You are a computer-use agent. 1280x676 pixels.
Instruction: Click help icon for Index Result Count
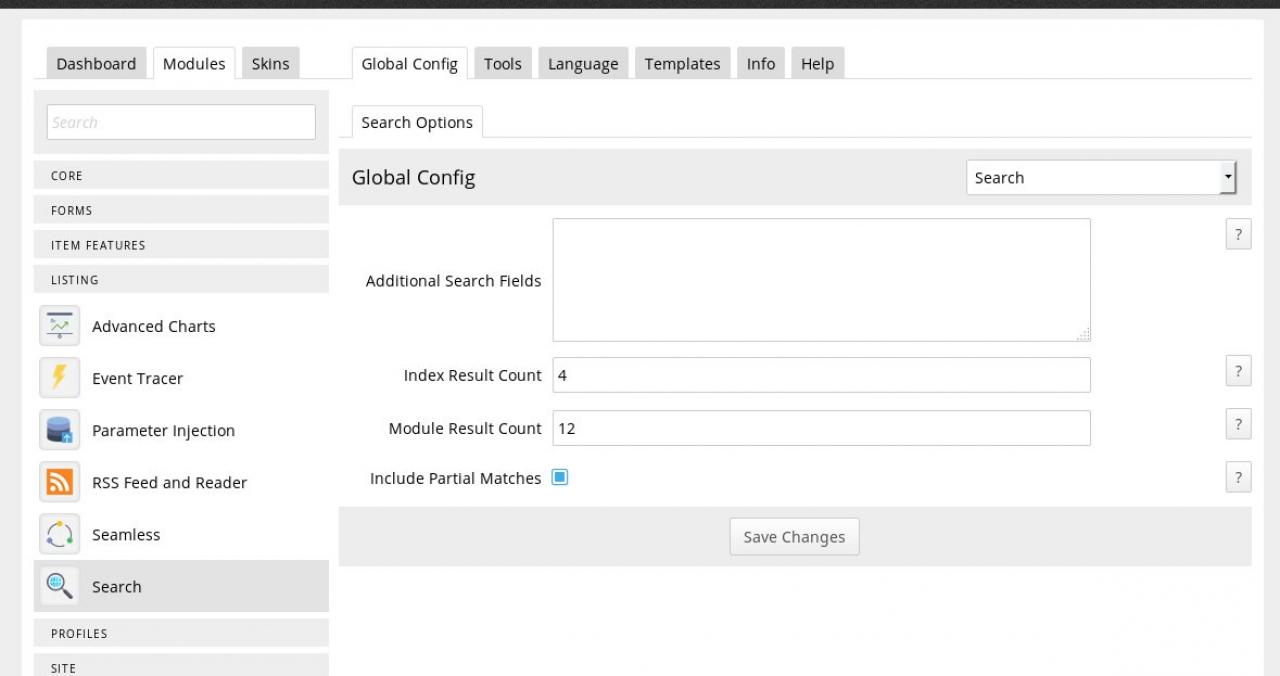(1238, 372)
